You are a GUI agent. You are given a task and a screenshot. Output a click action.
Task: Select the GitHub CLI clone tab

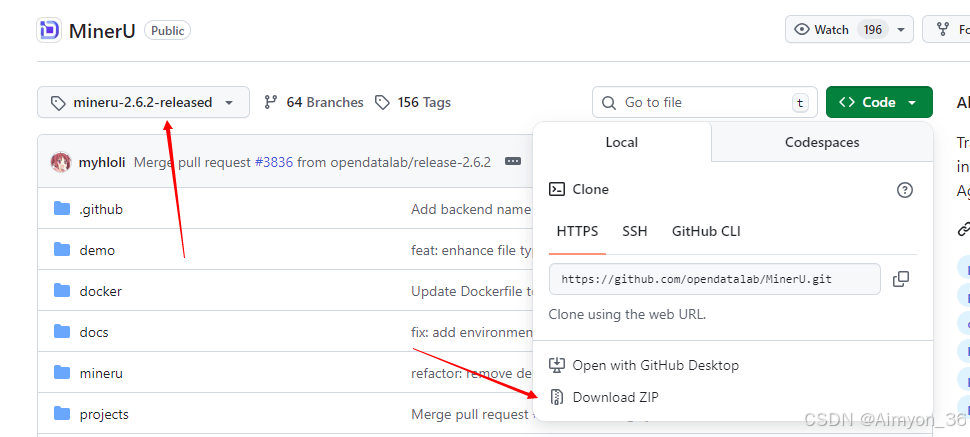click(x=706, y=231)
